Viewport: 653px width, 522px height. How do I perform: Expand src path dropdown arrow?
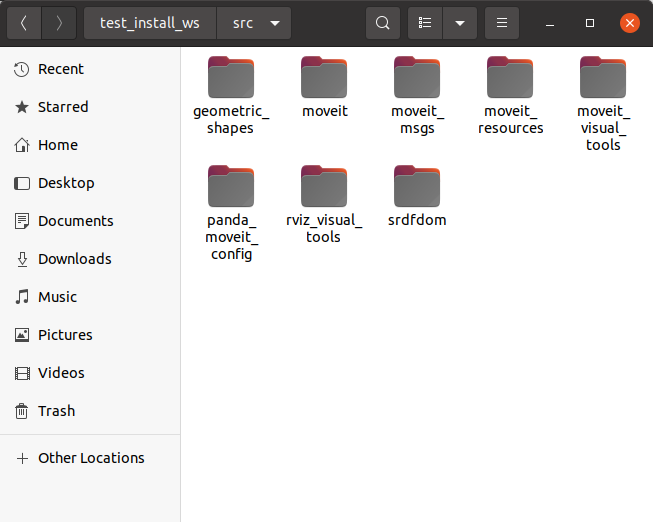pos(275,23)
